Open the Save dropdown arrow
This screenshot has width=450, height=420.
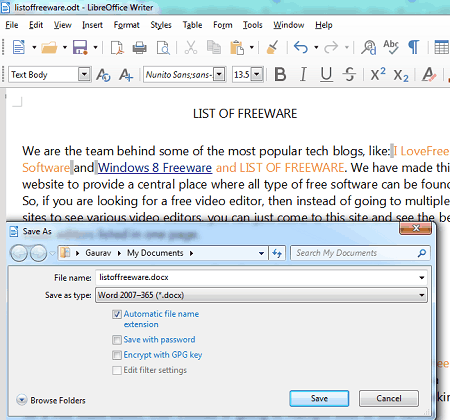pos(95,47)
